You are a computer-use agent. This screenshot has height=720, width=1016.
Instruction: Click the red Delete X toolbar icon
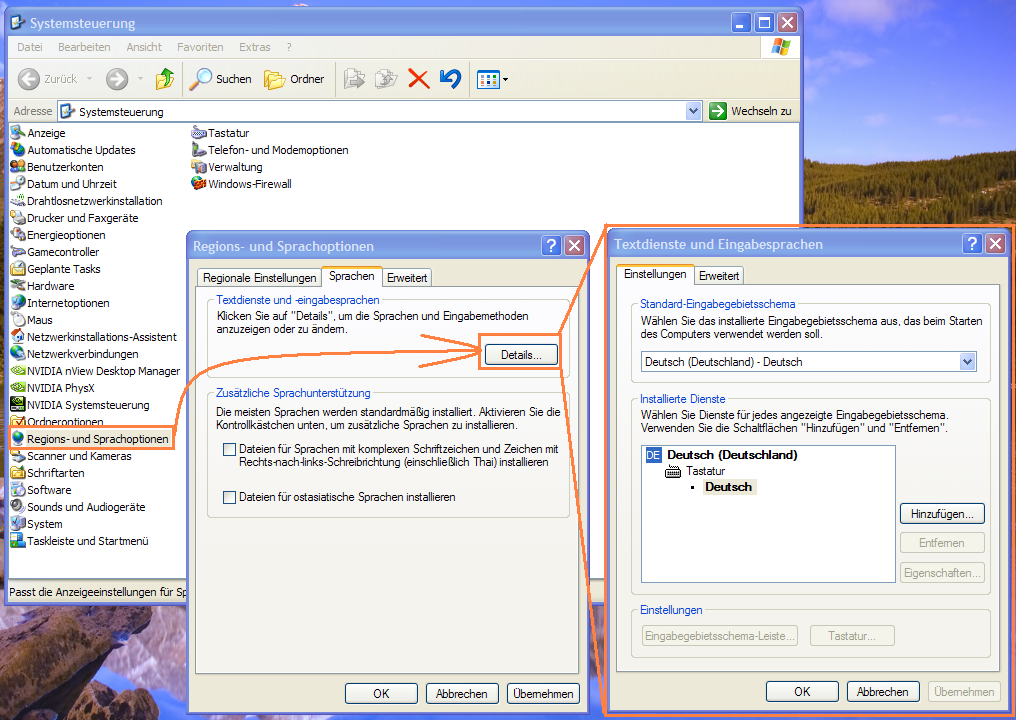pyautogui.click(x=419, y=79)
